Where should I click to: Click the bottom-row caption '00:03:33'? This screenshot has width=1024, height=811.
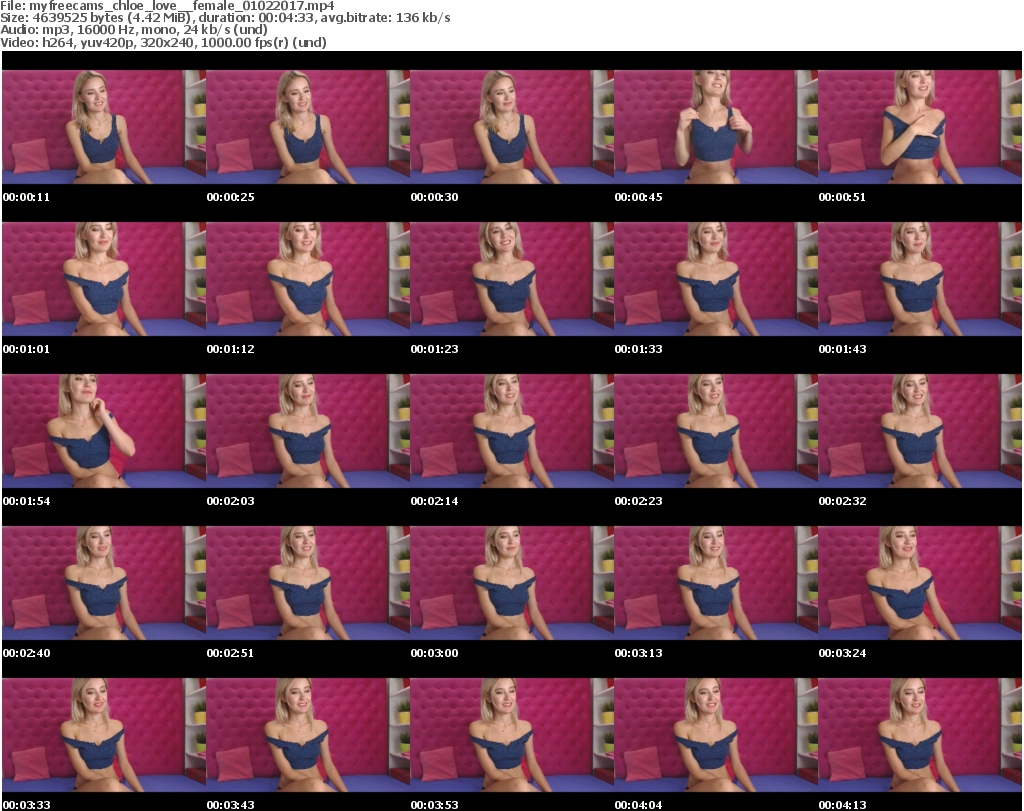pyautogui.click(x=26, y=805)
